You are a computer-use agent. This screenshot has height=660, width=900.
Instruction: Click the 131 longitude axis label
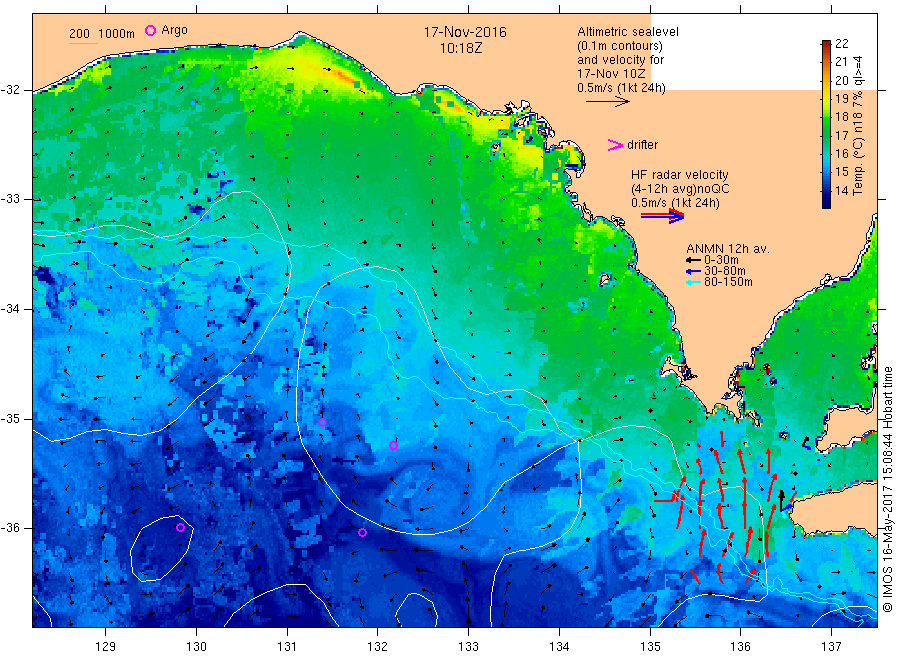point(287,647)
